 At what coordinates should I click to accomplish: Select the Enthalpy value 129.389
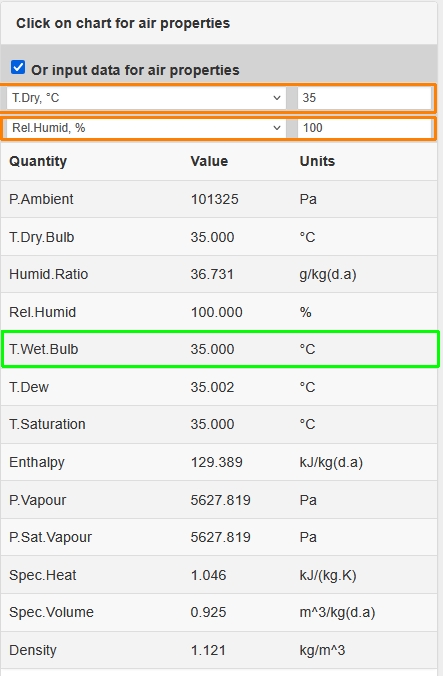click(x=216, y=462)
